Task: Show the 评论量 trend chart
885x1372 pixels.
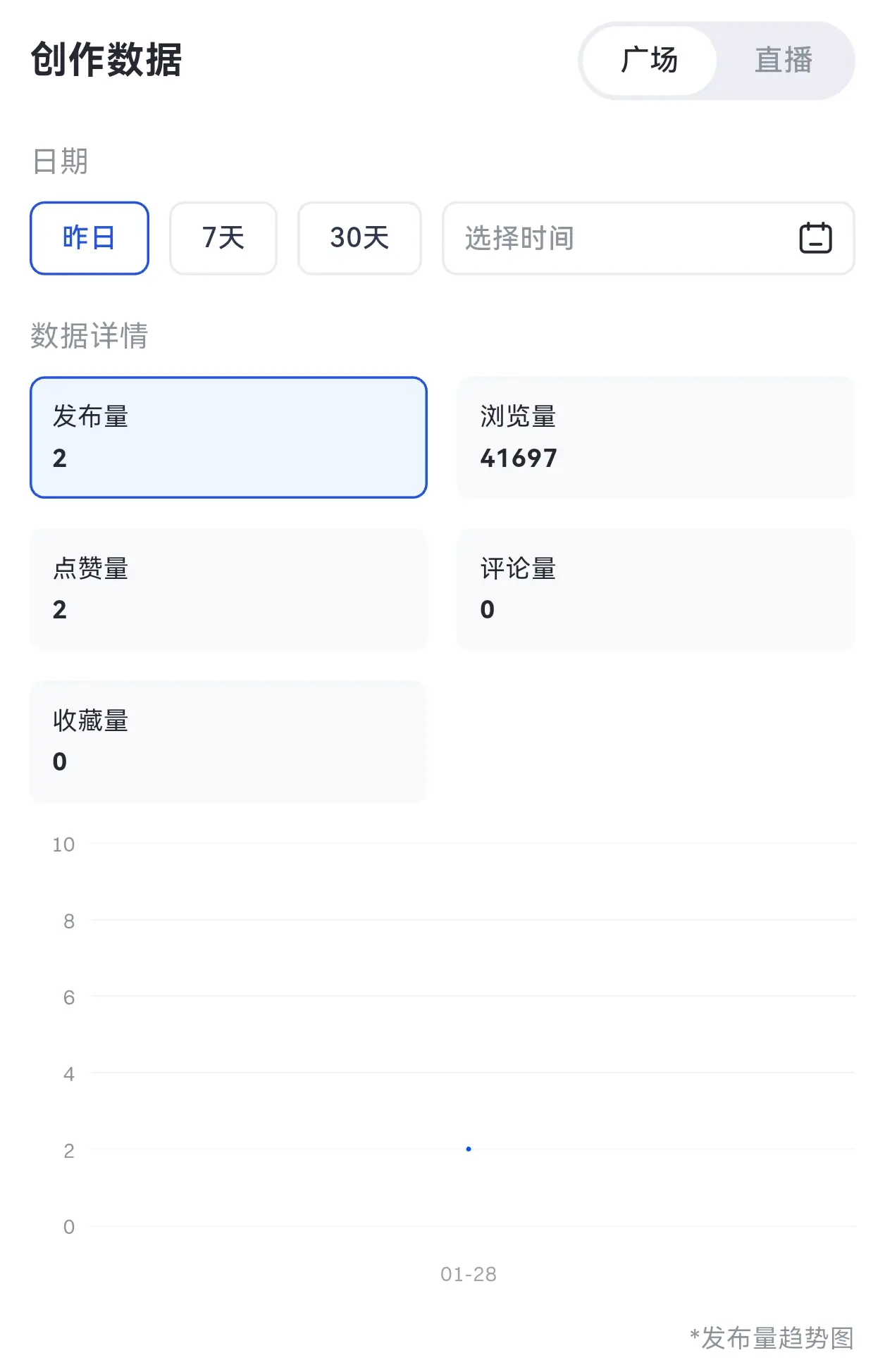Action: [655, 589]
